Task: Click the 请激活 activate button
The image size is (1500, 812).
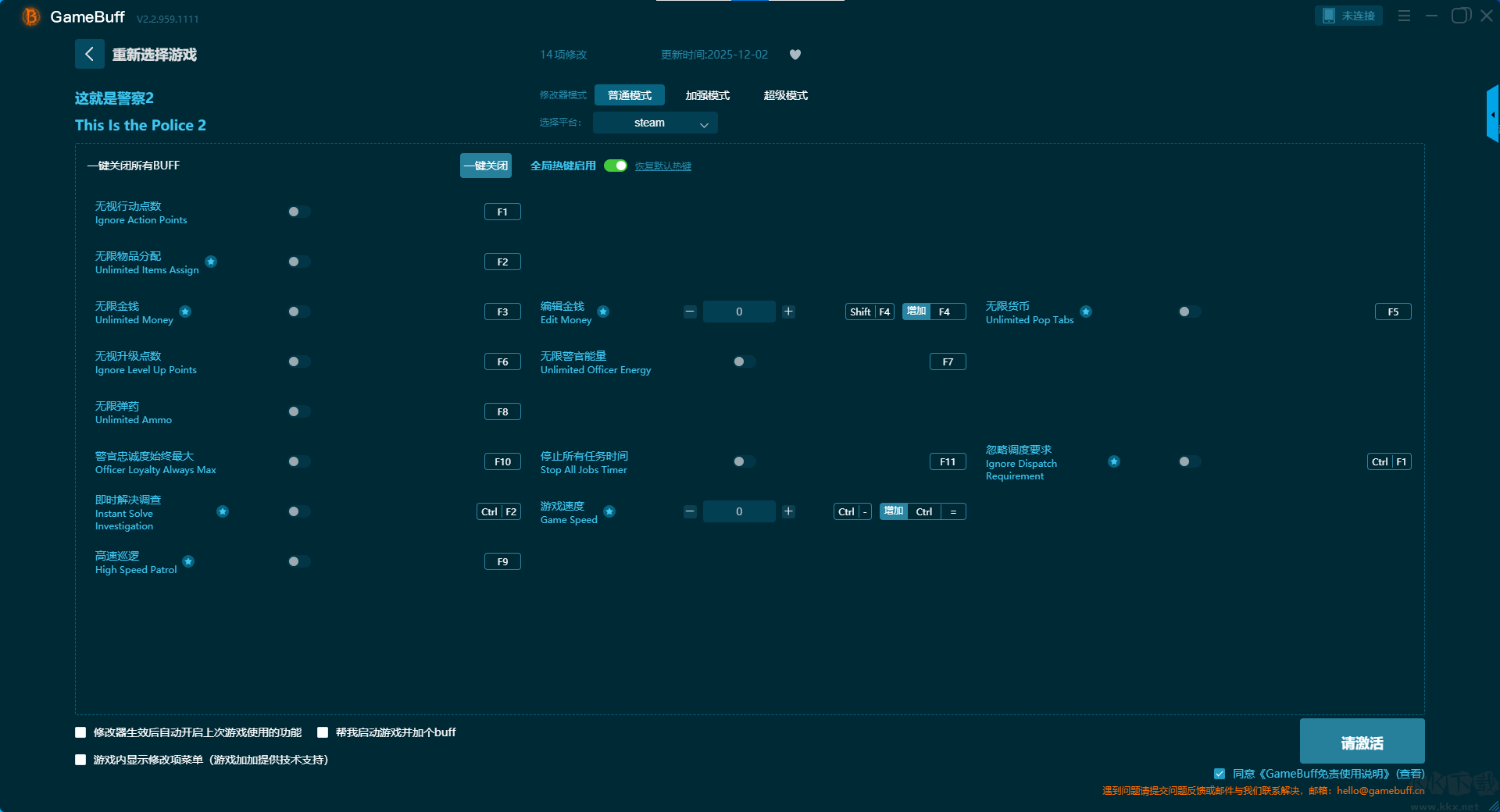Action: (1361, 742)
